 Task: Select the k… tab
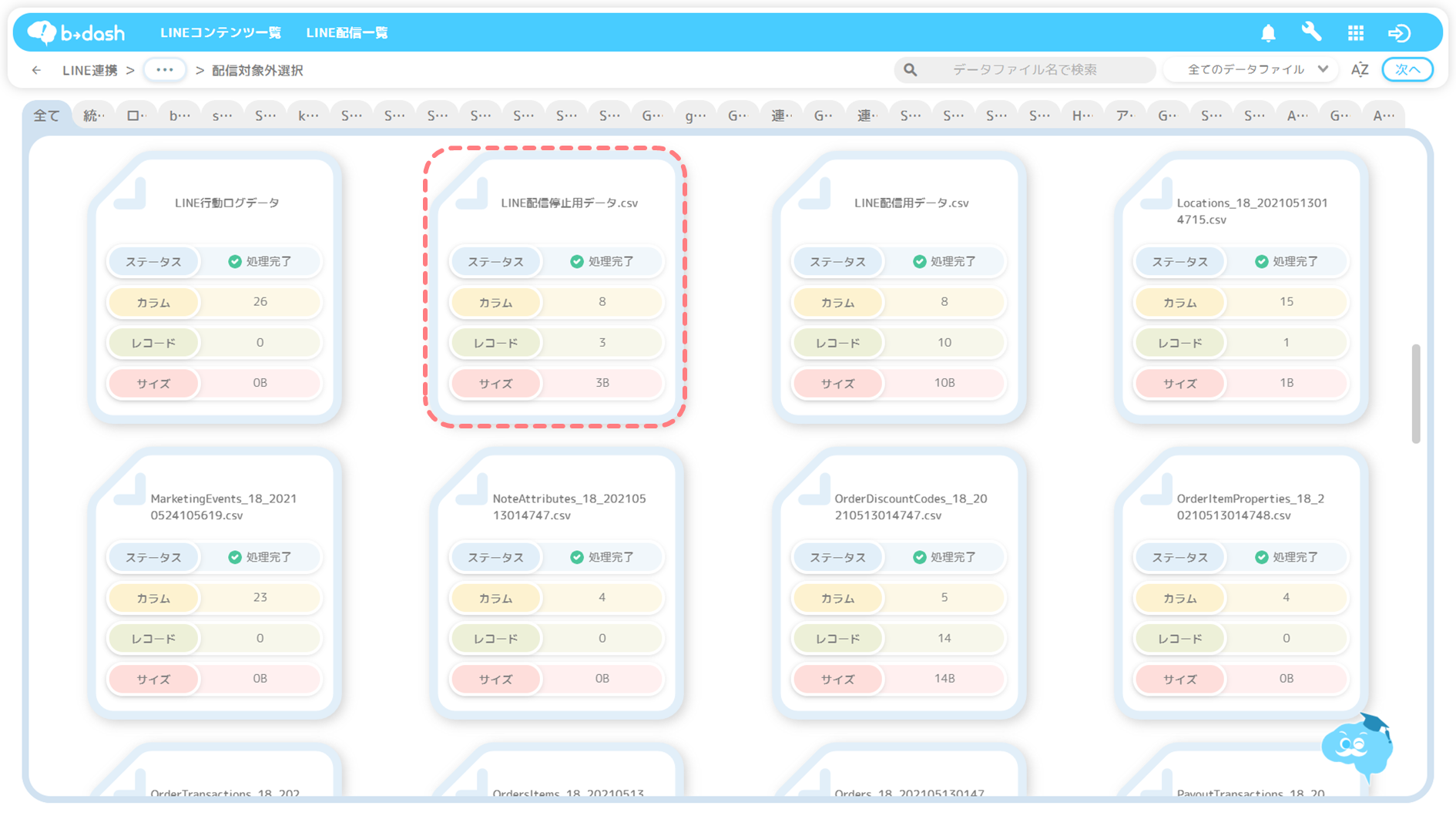pos(308,116)
